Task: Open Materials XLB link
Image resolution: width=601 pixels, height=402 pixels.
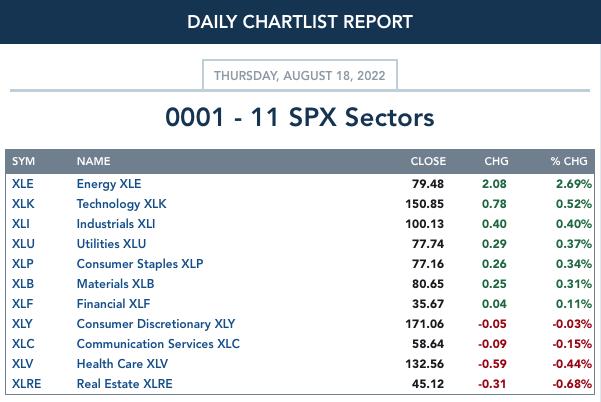Action: click(115, 284)
